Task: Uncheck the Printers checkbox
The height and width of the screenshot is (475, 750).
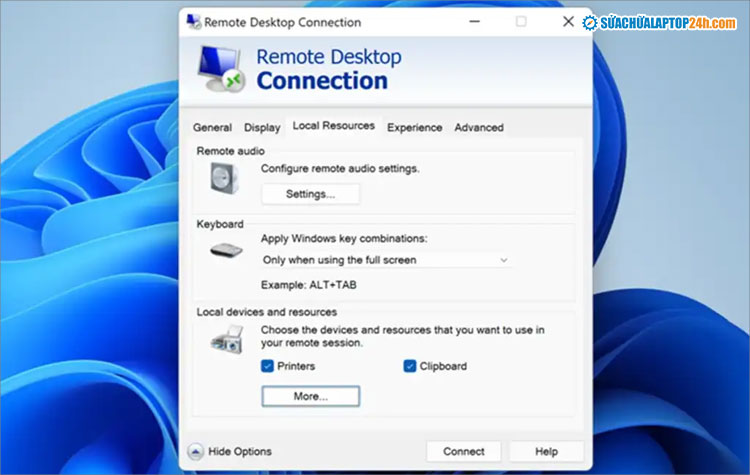Action: point(267,366)
